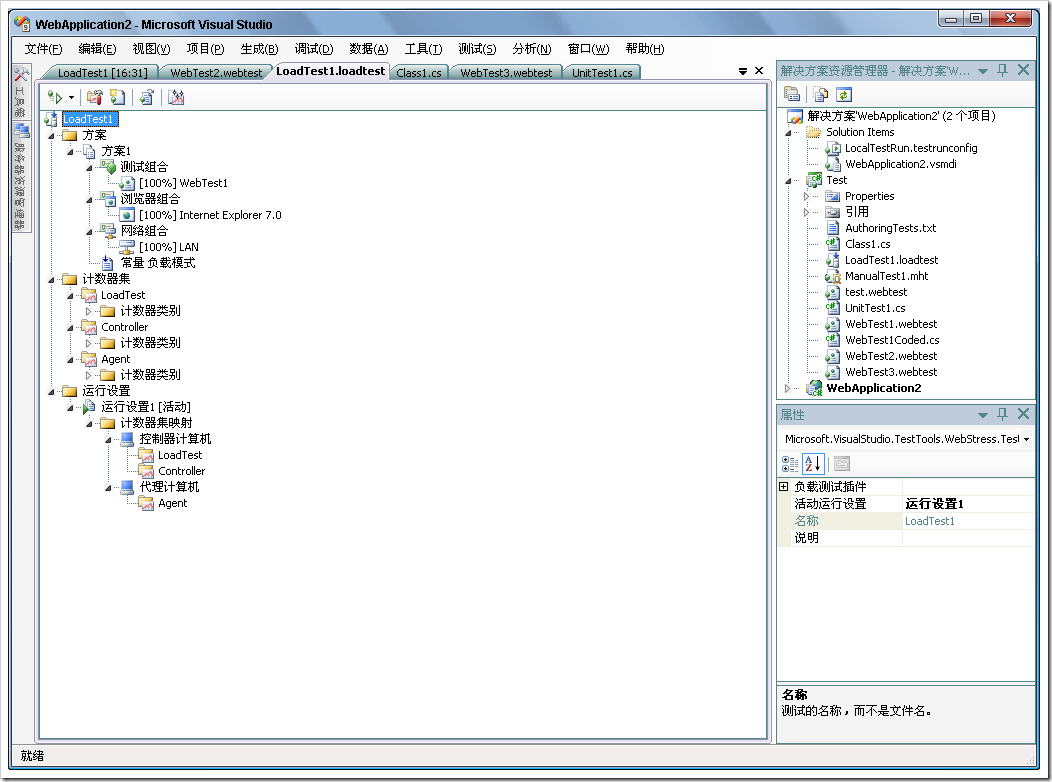Click the Property Pages icon in Properties panel
Image resolution: width=1052 pixels, height=782 pixels.
click(x=842, y=463)
